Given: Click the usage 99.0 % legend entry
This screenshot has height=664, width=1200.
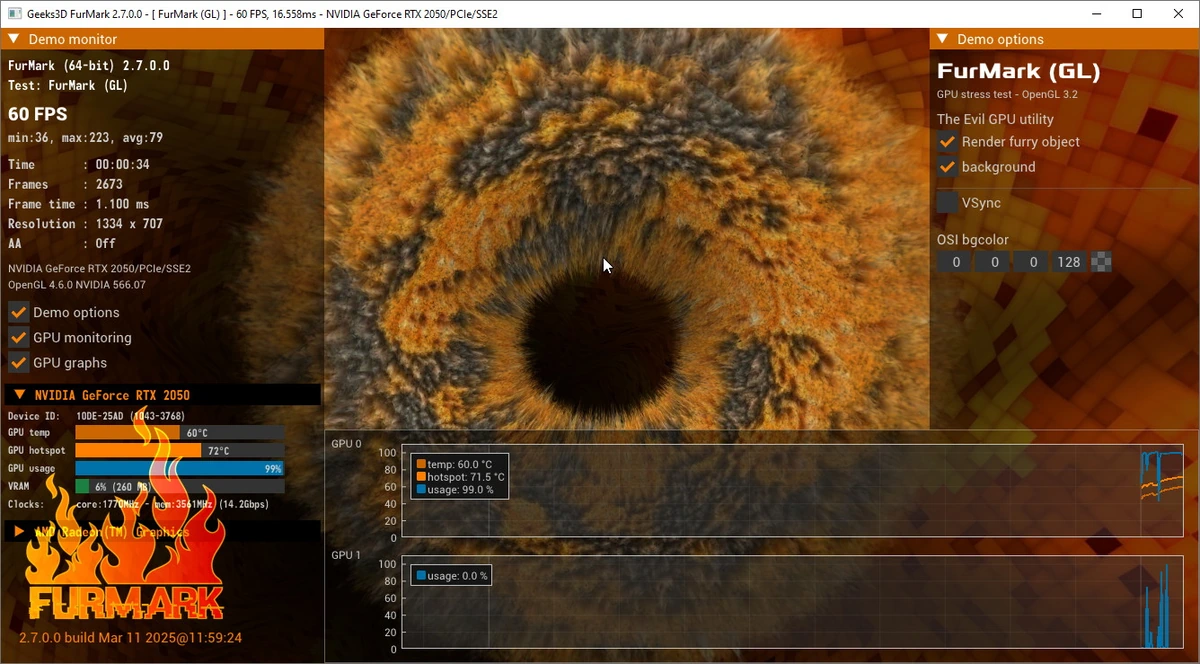Looking at the screenshot, I should coord(454,490).
